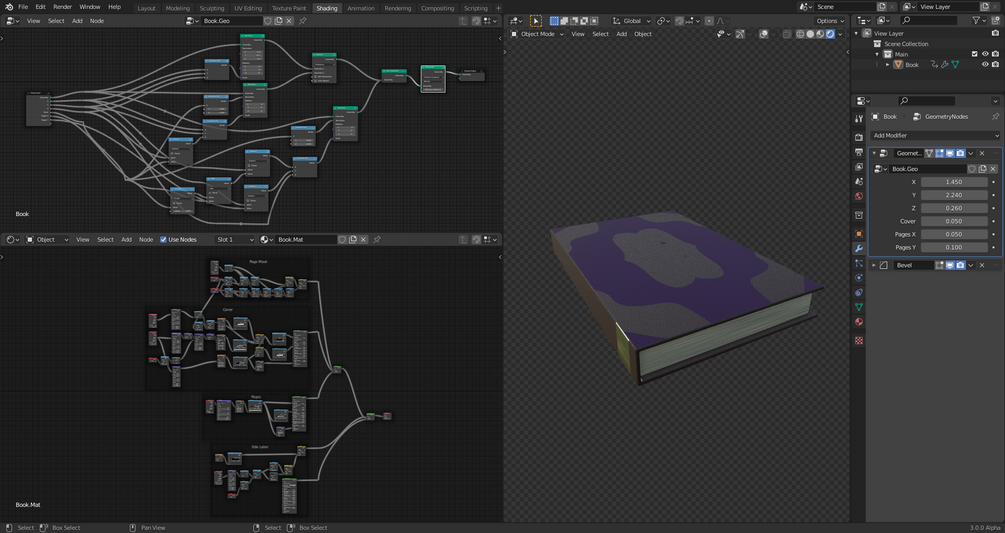Image resolution: width=1005 pixels, height=533 pixels.
Task: Open the Render properties tab
Action: click(859, 137)
